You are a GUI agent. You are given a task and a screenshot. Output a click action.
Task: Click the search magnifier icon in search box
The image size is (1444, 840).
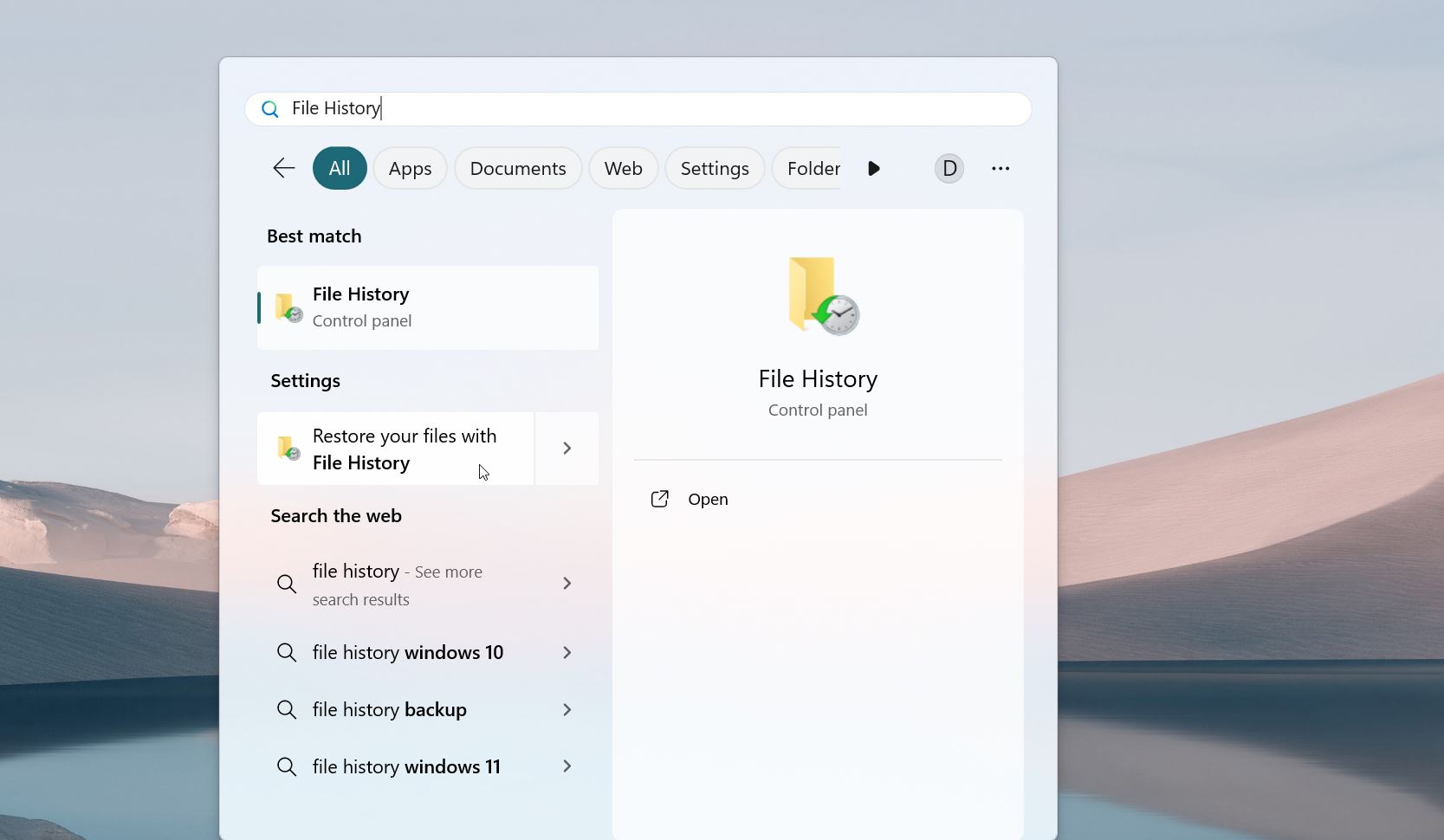click(270, 109)
